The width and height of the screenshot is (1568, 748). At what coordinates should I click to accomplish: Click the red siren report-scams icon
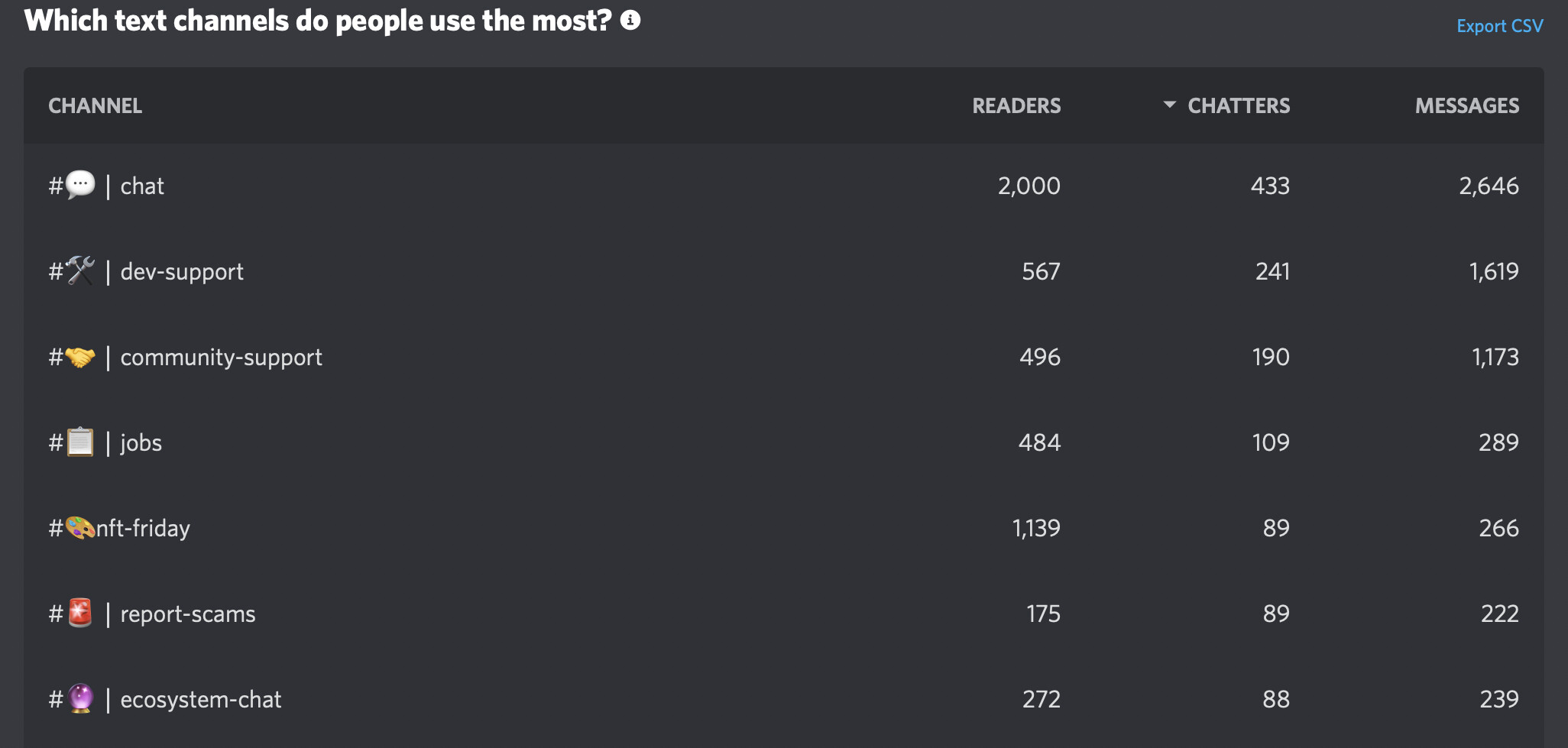[x=80, y=614]
